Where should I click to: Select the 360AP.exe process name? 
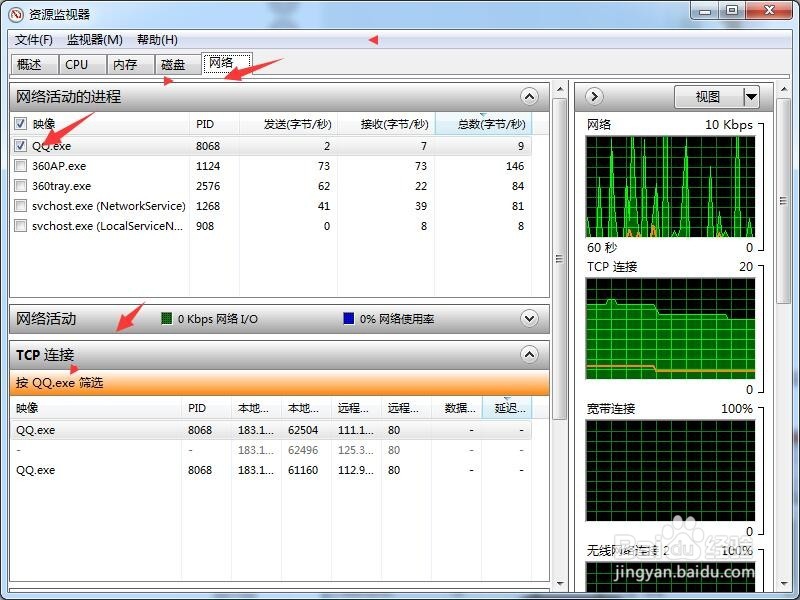tap(59, 166)
